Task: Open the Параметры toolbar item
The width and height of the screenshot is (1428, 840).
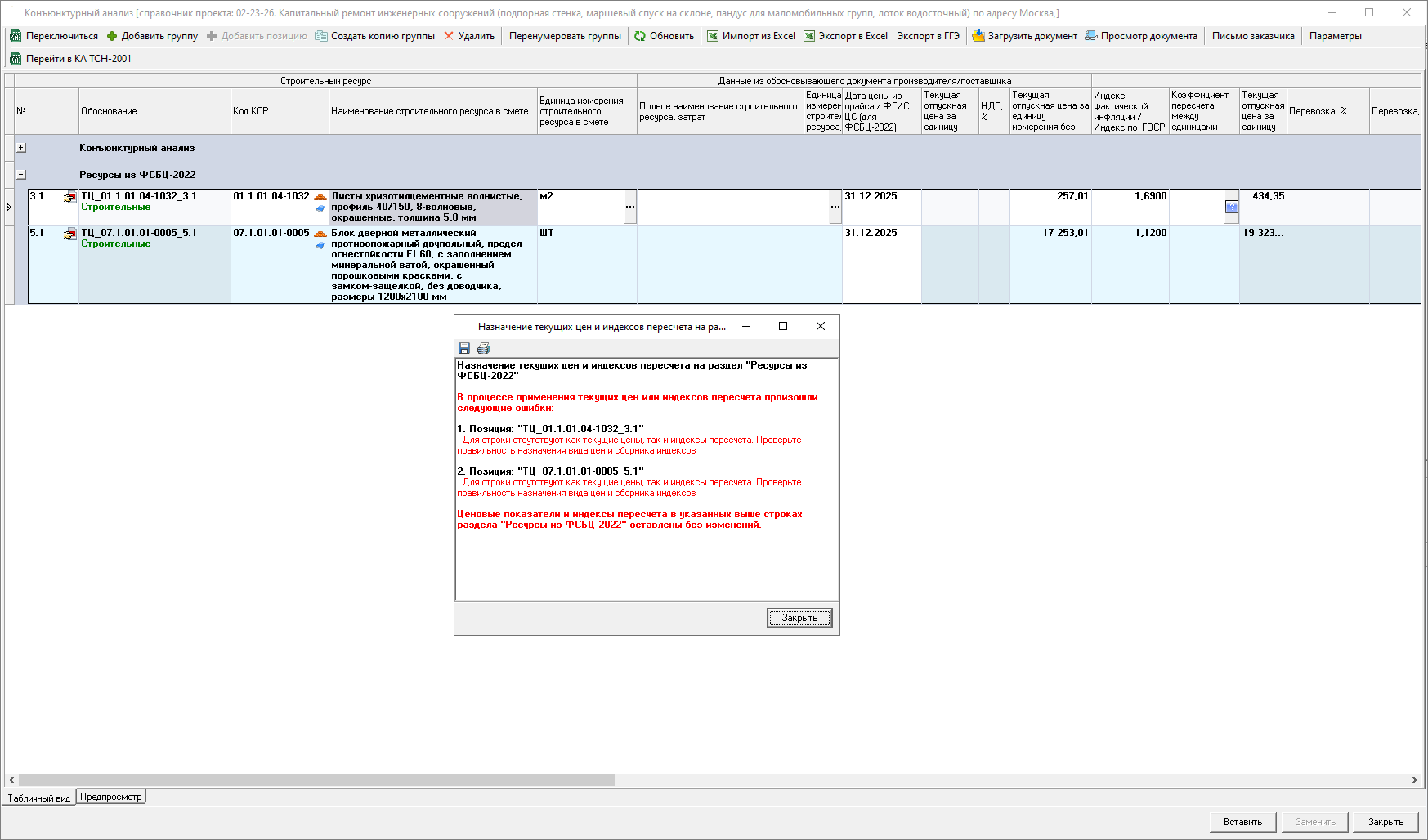Action: click(1335, 36)
